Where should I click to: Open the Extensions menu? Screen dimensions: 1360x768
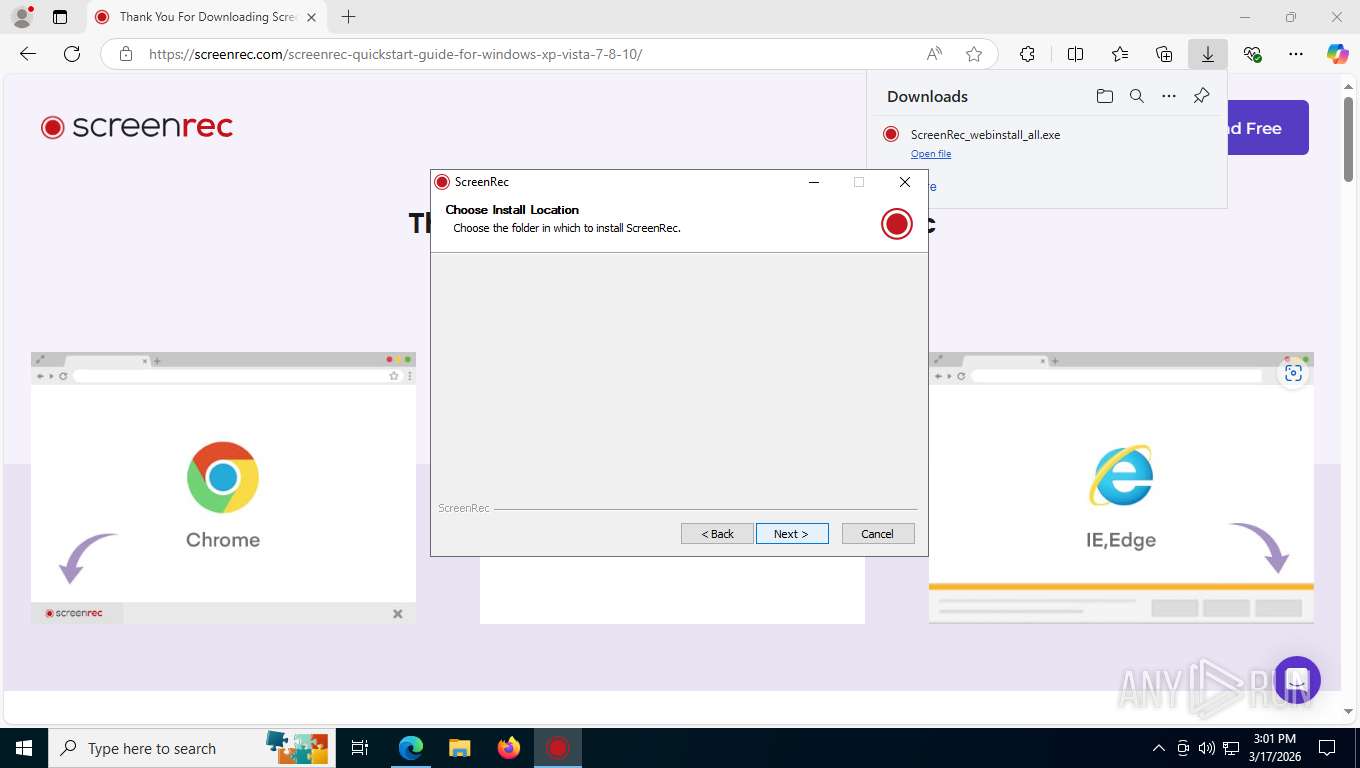click(1027, 54)
